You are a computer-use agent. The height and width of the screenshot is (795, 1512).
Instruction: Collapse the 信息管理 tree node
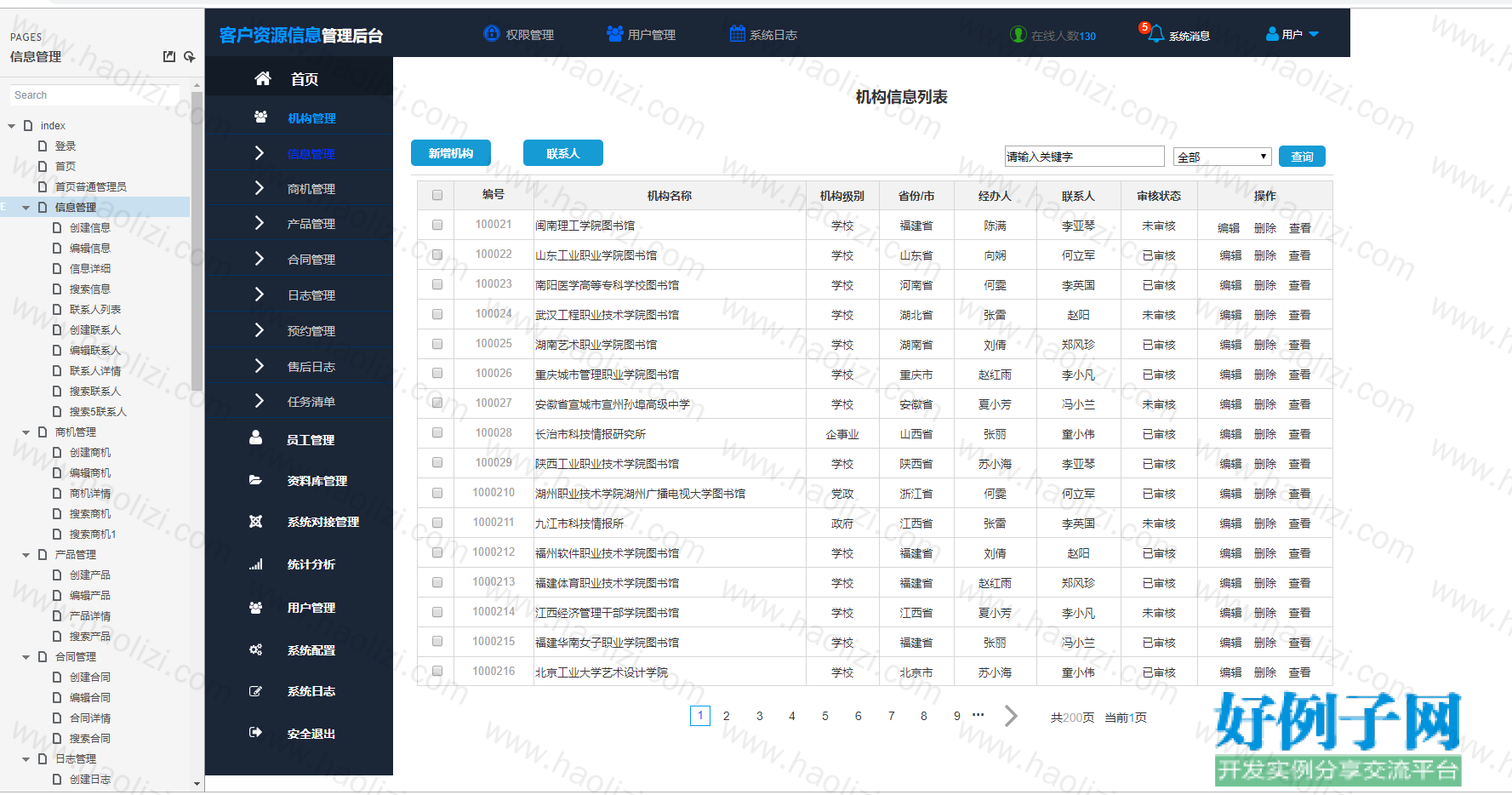pos(26,208)
